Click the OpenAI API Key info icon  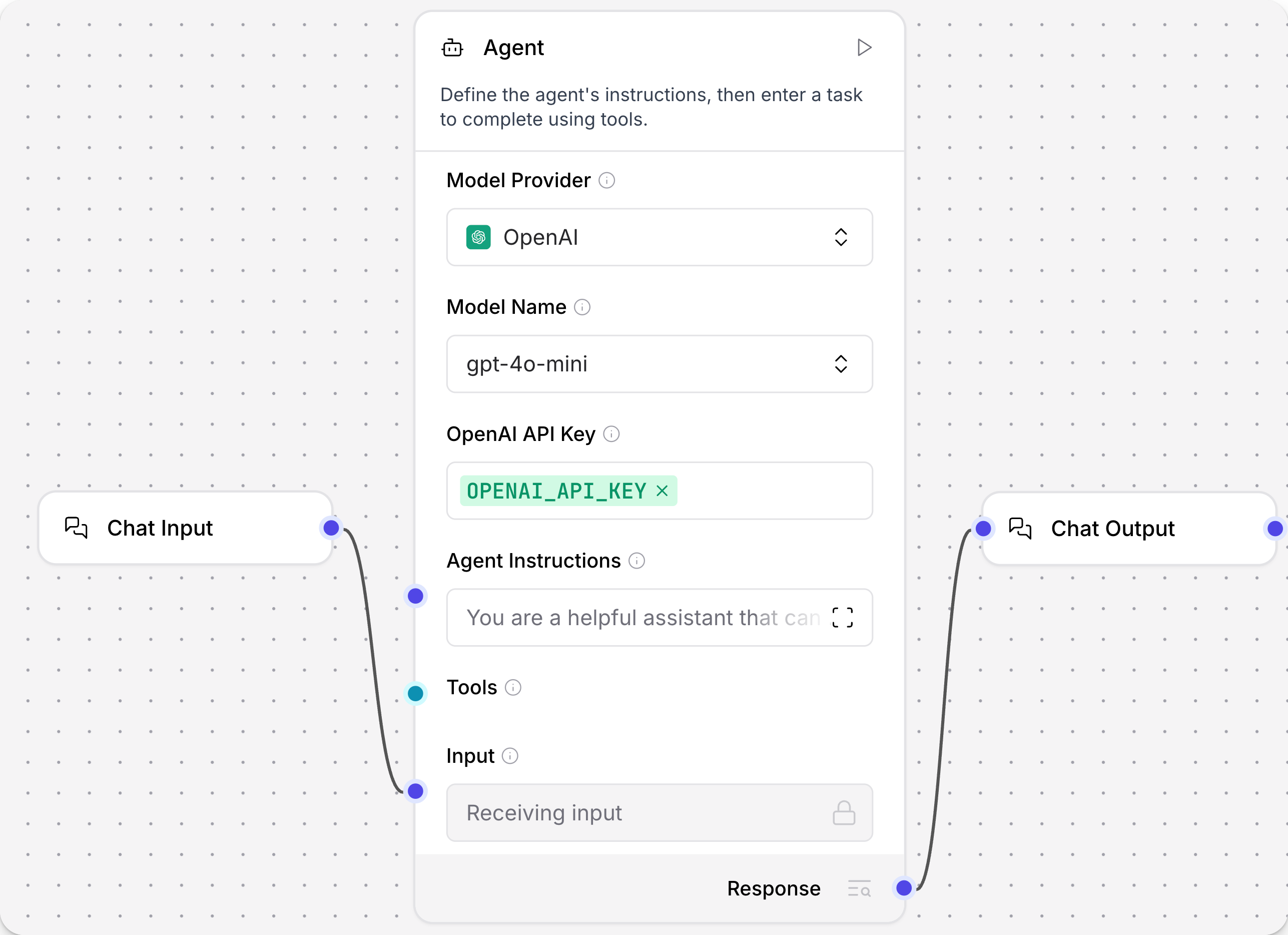pyautogui.click(x=611, y=434)
